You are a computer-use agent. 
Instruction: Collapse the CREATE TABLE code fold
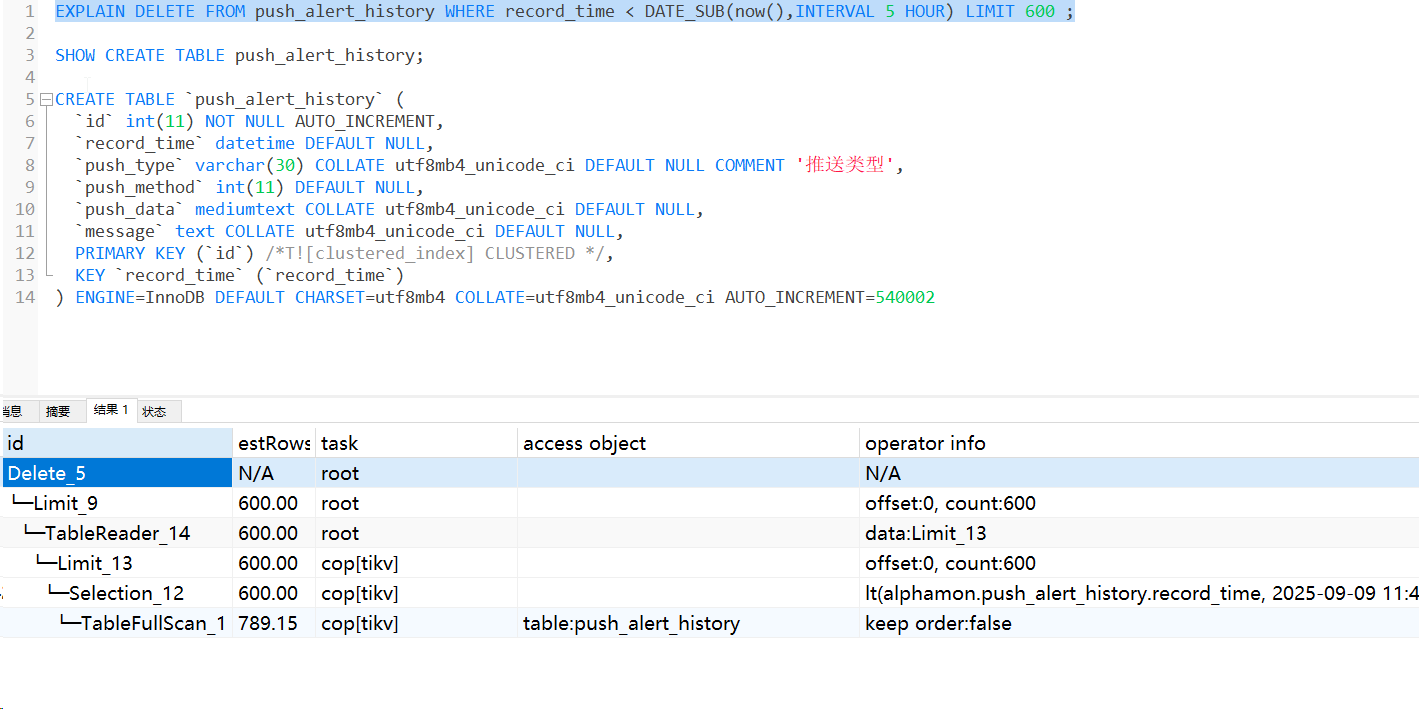pos(46,100)
